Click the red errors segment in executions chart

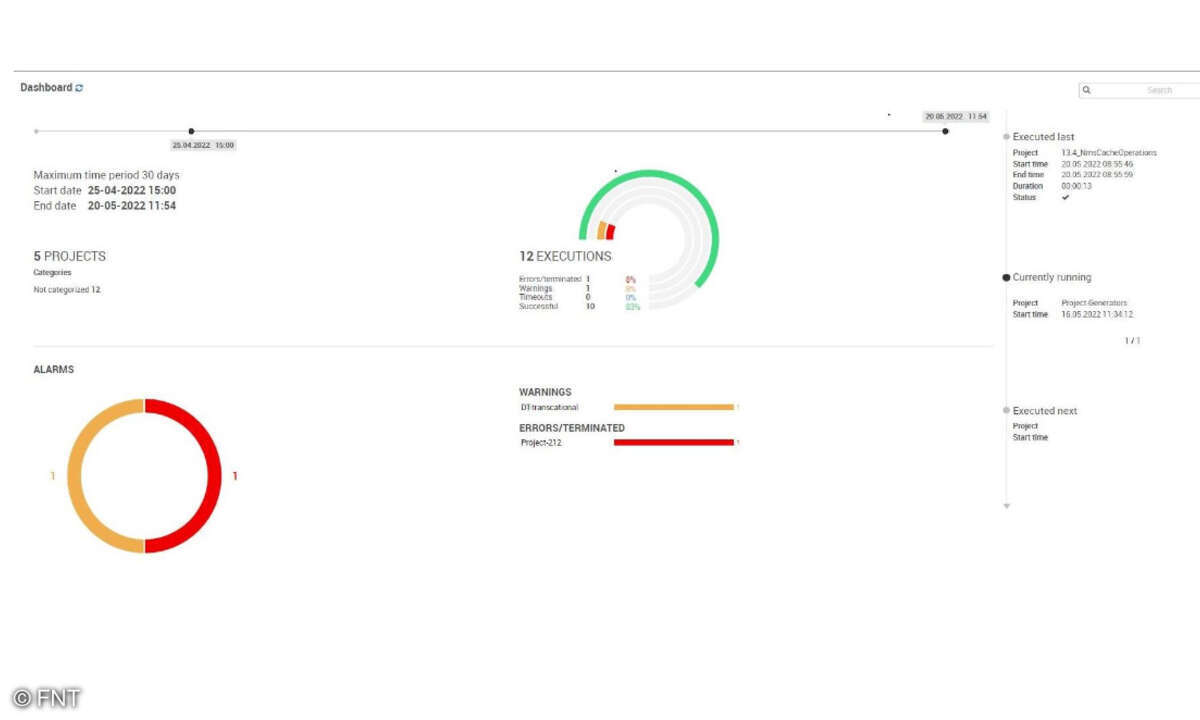click(x=610, y=233)
